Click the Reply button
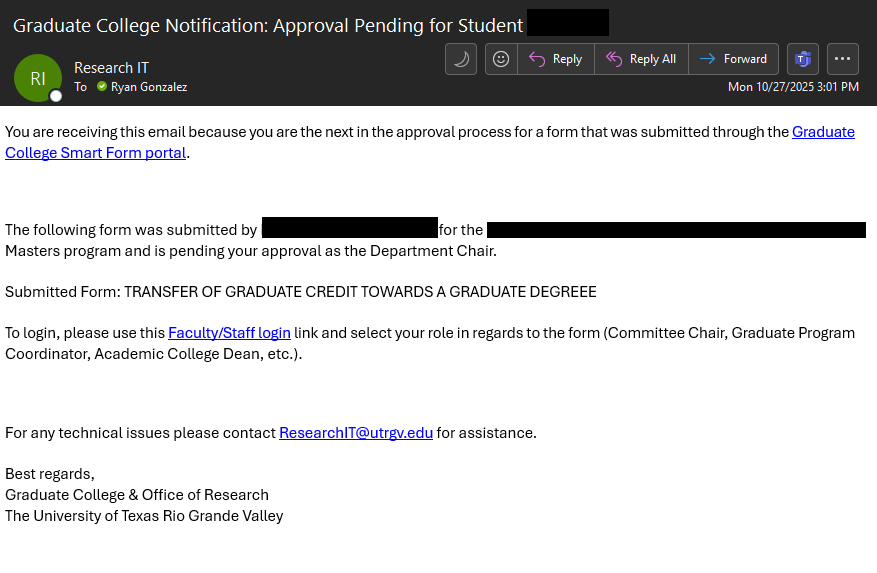The height and width of the screenshot is (573, 877). click(x=556, y=59)
